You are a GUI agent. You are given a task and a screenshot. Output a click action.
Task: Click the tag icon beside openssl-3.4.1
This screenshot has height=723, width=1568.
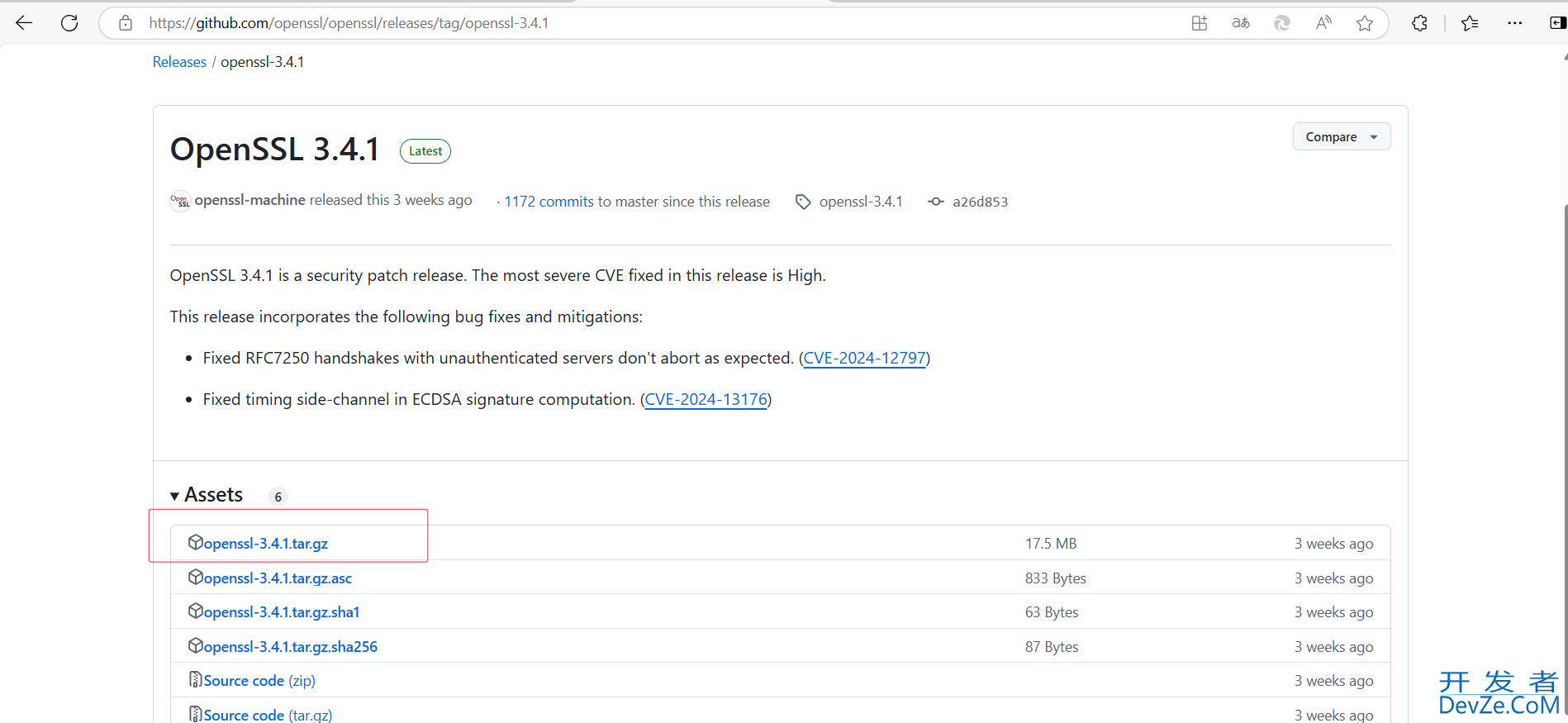tap(803, 202)
